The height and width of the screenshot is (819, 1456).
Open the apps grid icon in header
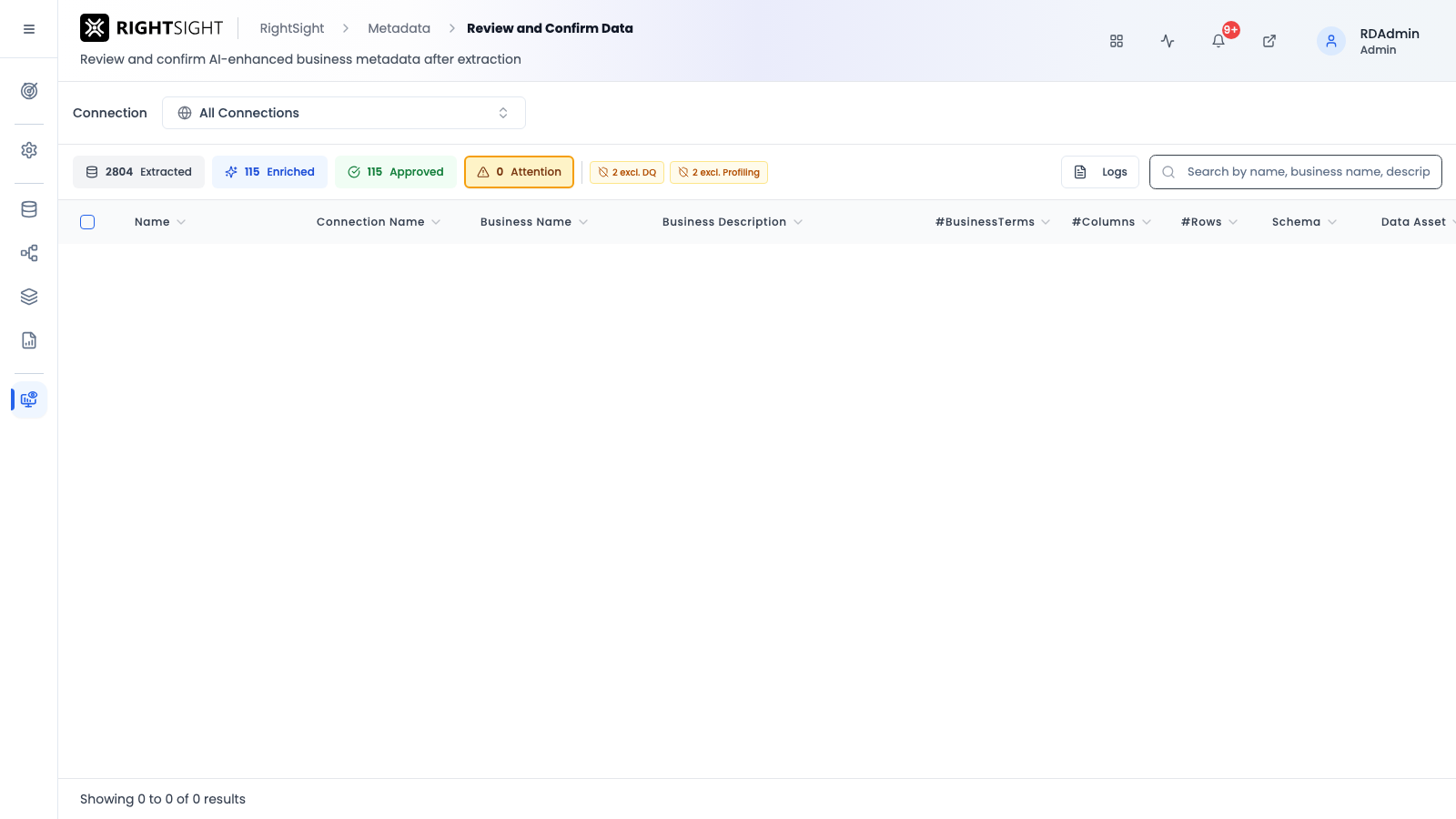pyautogui.click(x=1117, y=41)
